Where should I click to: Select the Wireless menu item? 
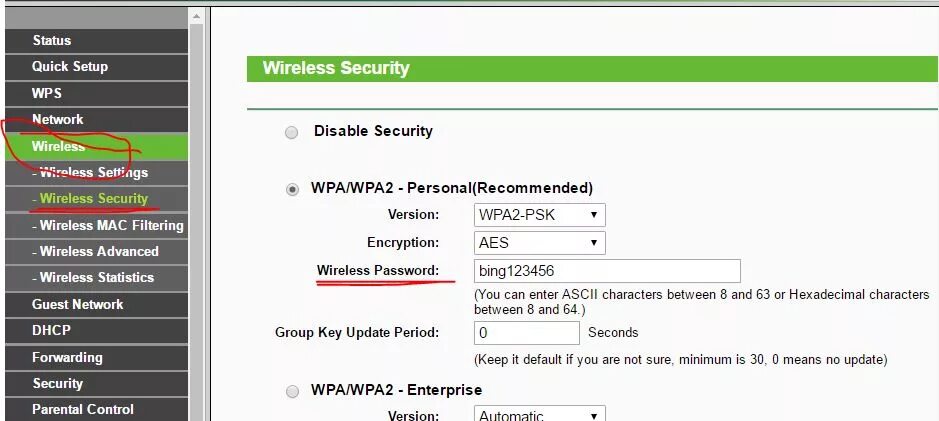pyautogui.click(x=96, y=146)
